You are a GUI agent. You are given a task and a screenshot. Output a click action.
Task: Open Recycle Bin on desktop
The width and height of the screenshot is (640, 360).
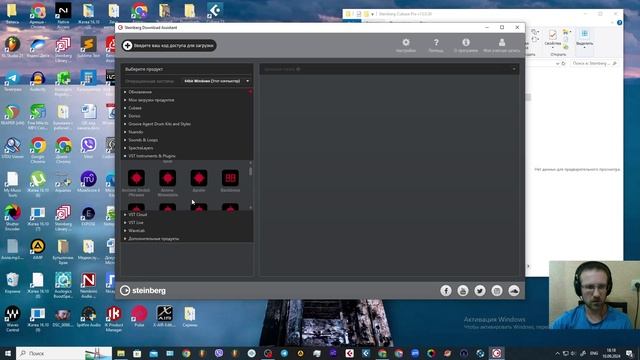coord(13,282)
